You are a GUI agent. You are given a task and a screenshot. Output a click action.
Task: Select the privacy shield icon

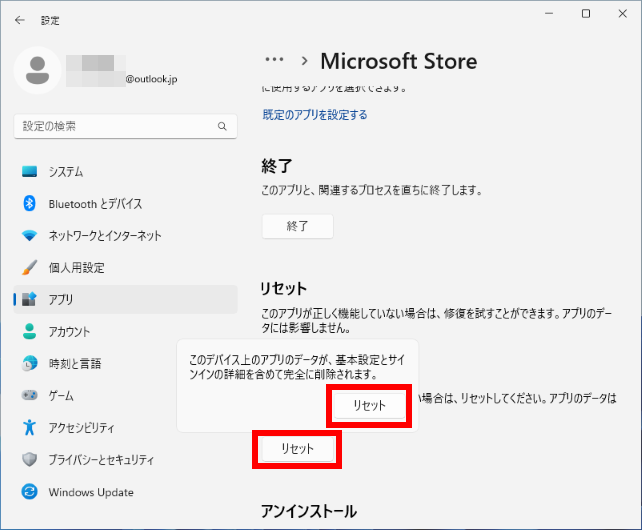point(29,460)
